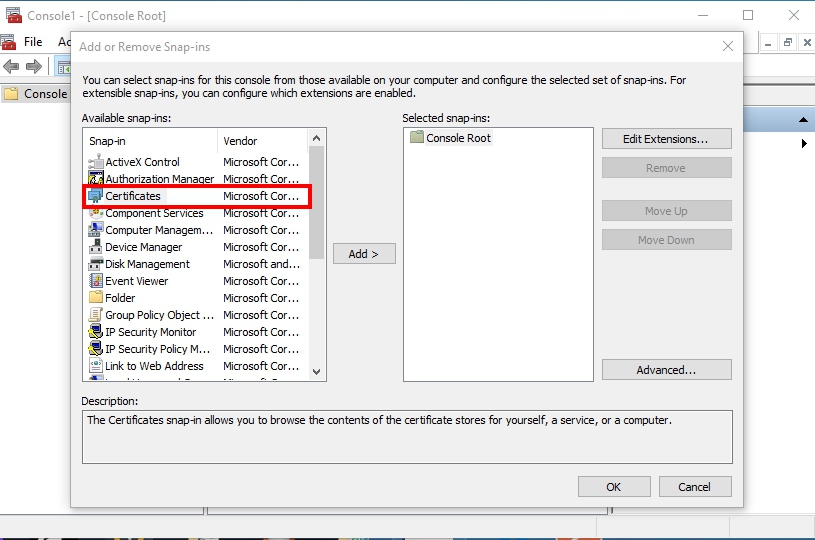Click the Device Manager snap-in icon
This screenshot has height=540, width=815.
coord(96,247)
